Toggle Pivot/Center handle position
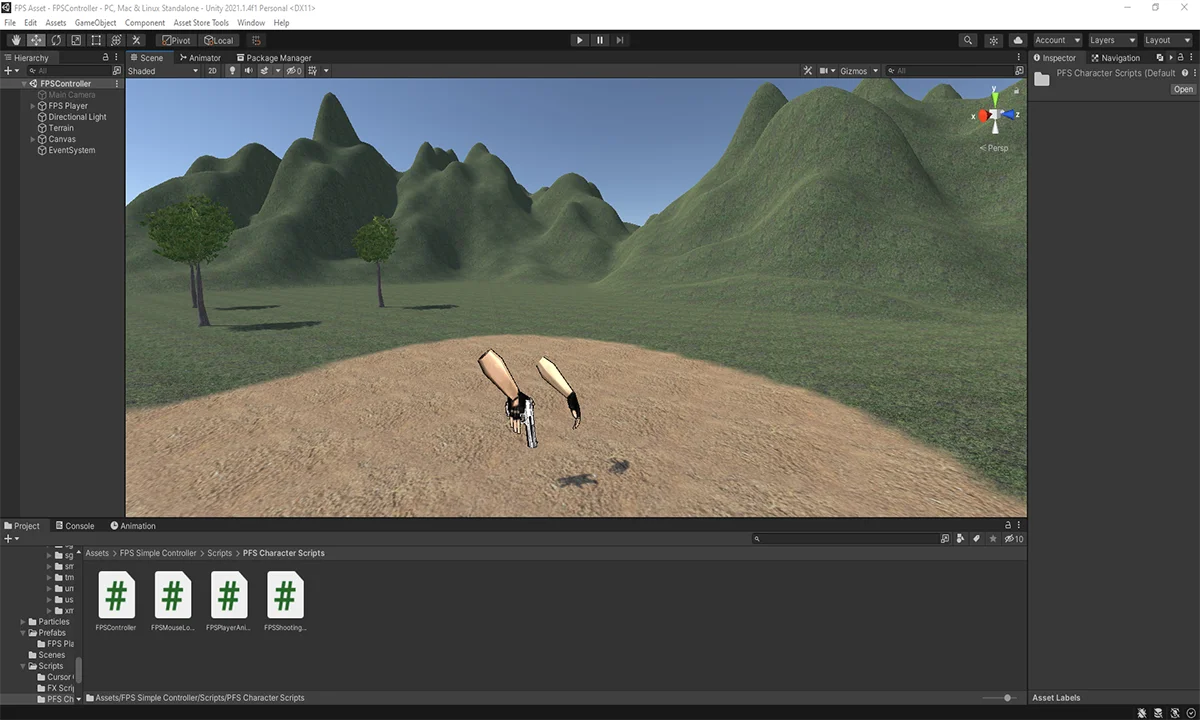The height and width of the screenshot is (720, 1200). click(176, 40)
